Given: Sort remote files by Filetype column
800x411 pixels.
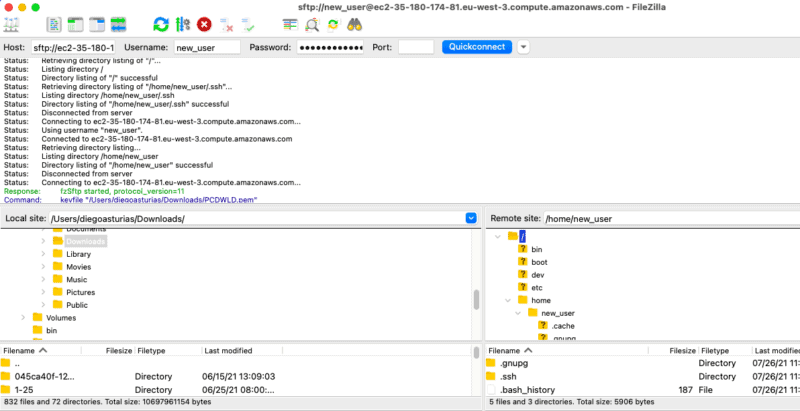Looking at the screenshot, I should tap(724, 351).
